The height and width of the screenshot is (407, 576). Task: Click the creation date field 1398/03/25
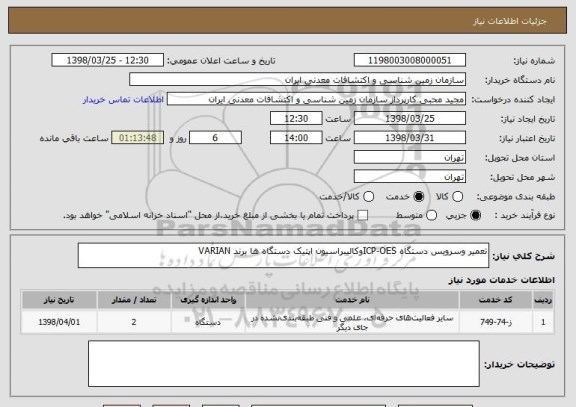410,118
